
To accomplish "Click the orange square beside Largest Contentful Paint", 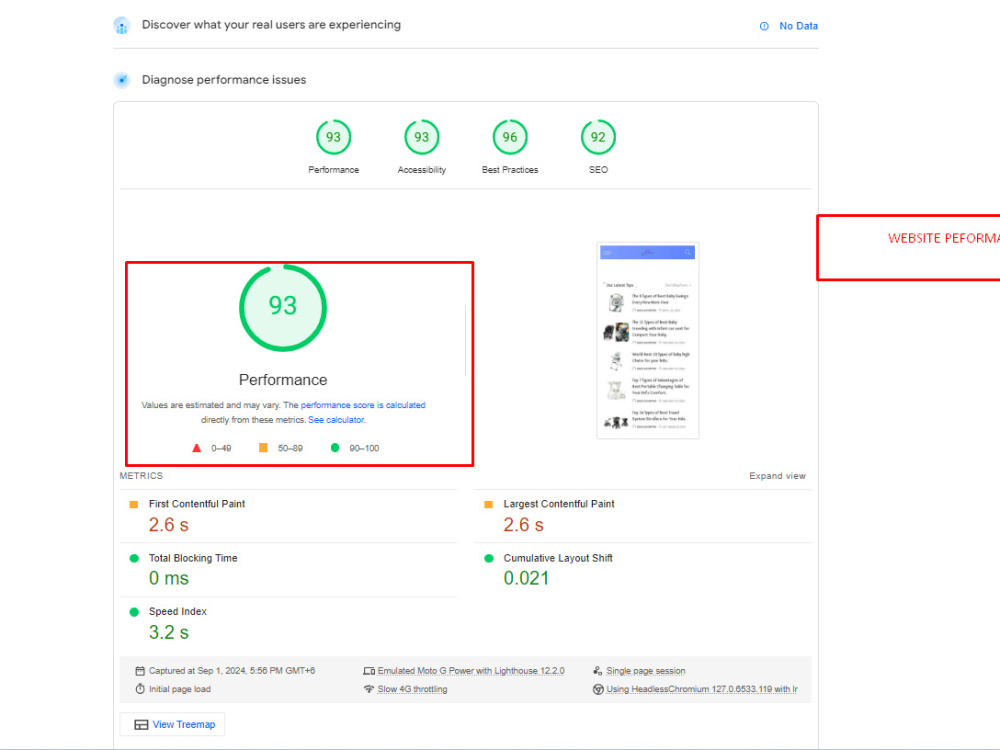I will tap(489, 504).
